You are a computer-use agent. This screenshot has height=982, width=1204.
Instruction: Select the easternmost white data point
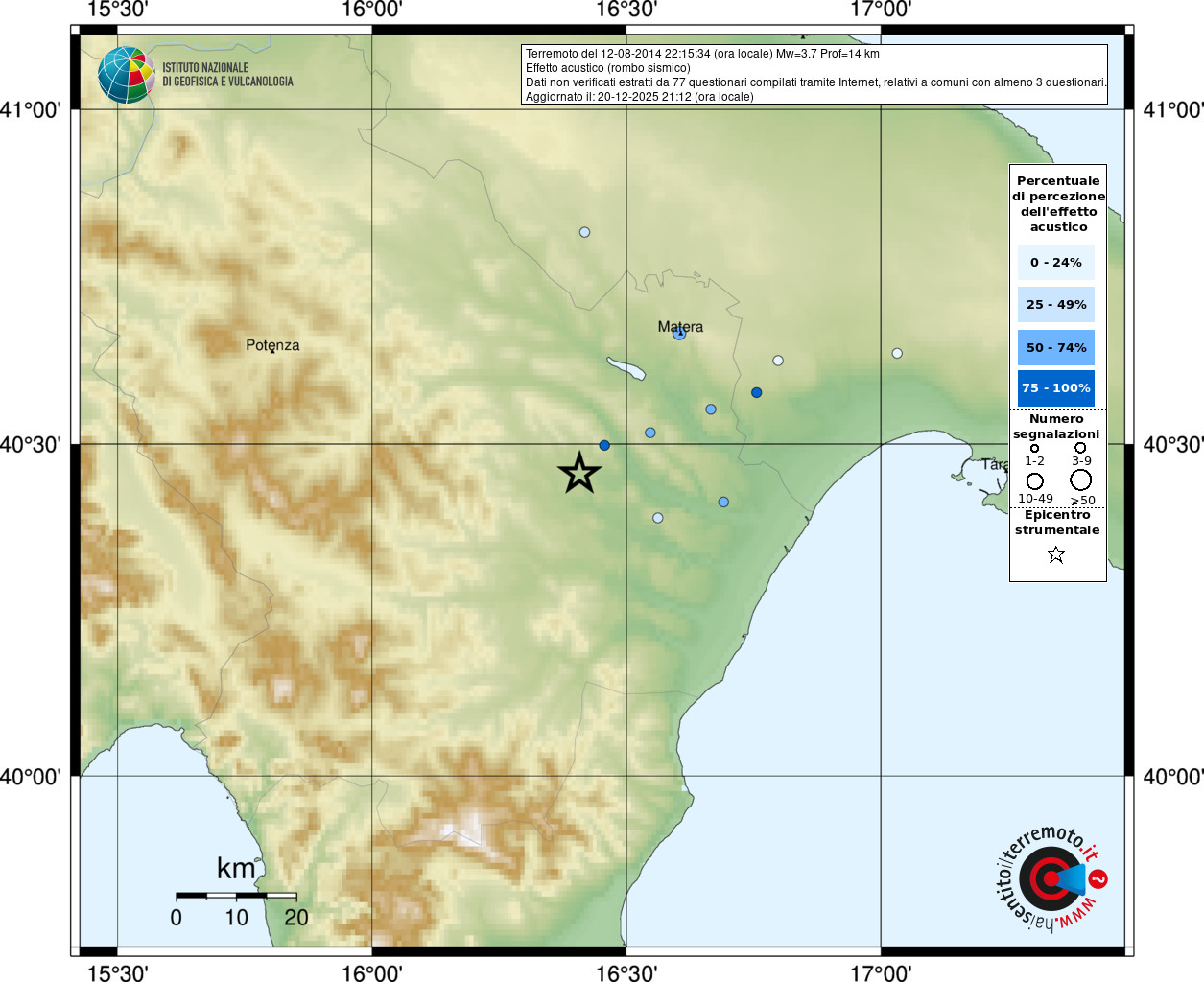[x=897, y=353]
